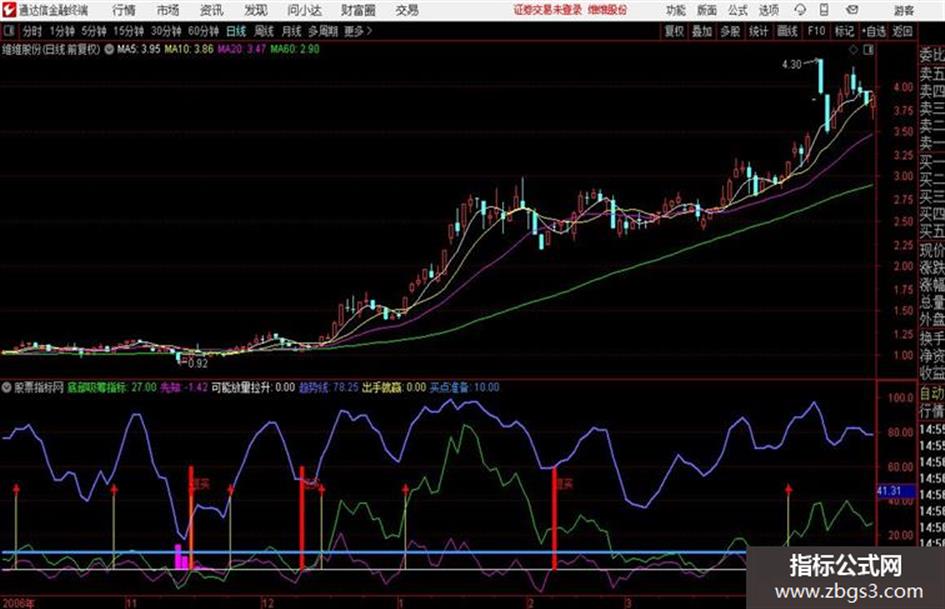This screenshot has height=609, width=945.
Task: Click the 游客 guest account label
Action: point(903,10)
